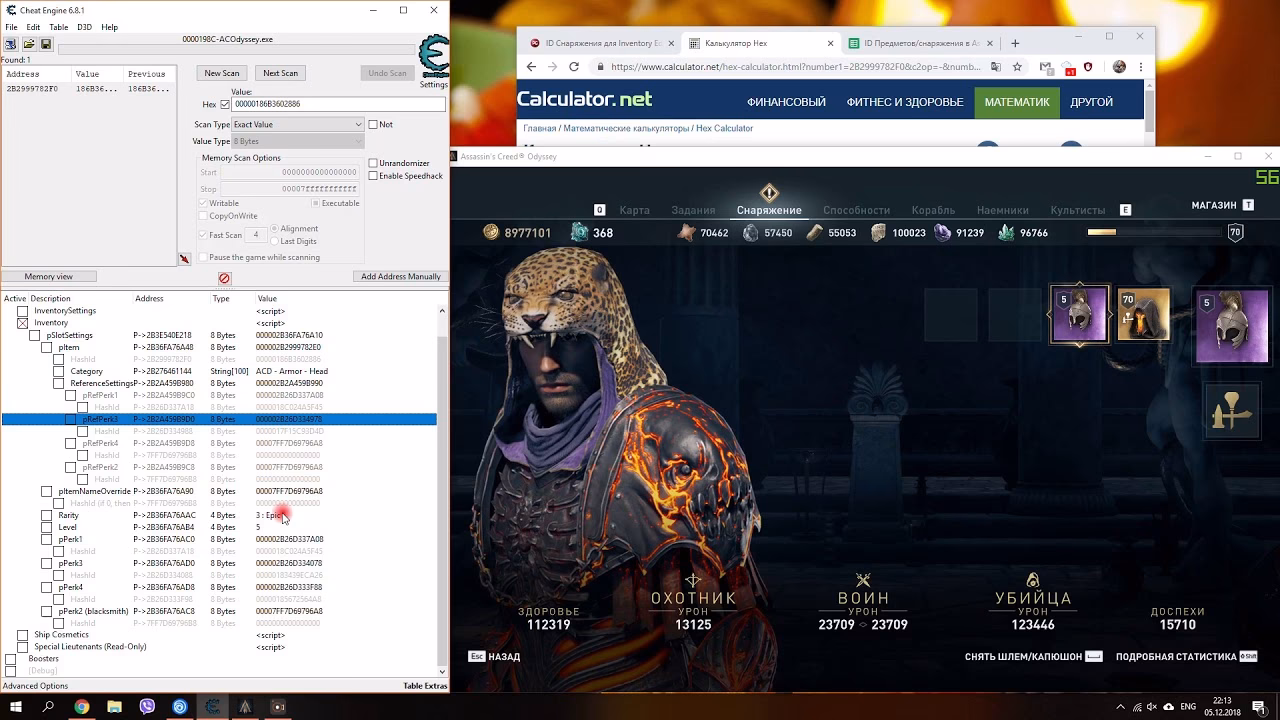Open the Table menu
Screen dimensions: 1280x720
pos(59,27)
